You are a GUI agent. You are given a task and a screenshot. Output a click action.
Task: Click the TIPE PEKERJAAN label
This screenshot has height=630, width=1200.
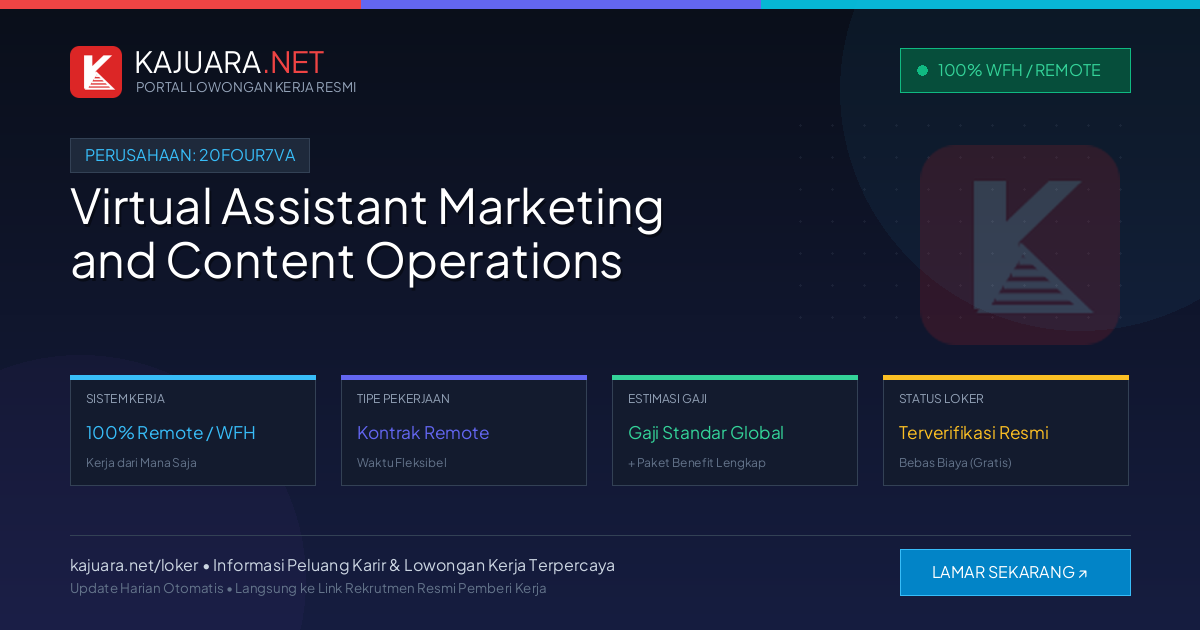click(x=403, y=398)
